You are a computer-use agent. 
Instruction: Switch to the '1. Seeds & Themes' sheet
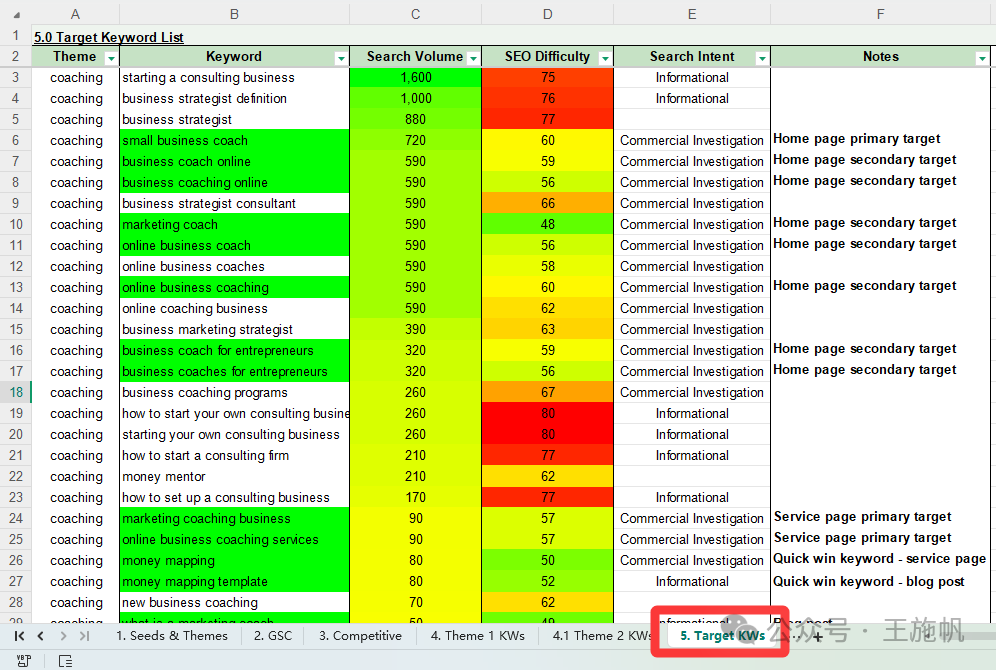coord(172,636)
